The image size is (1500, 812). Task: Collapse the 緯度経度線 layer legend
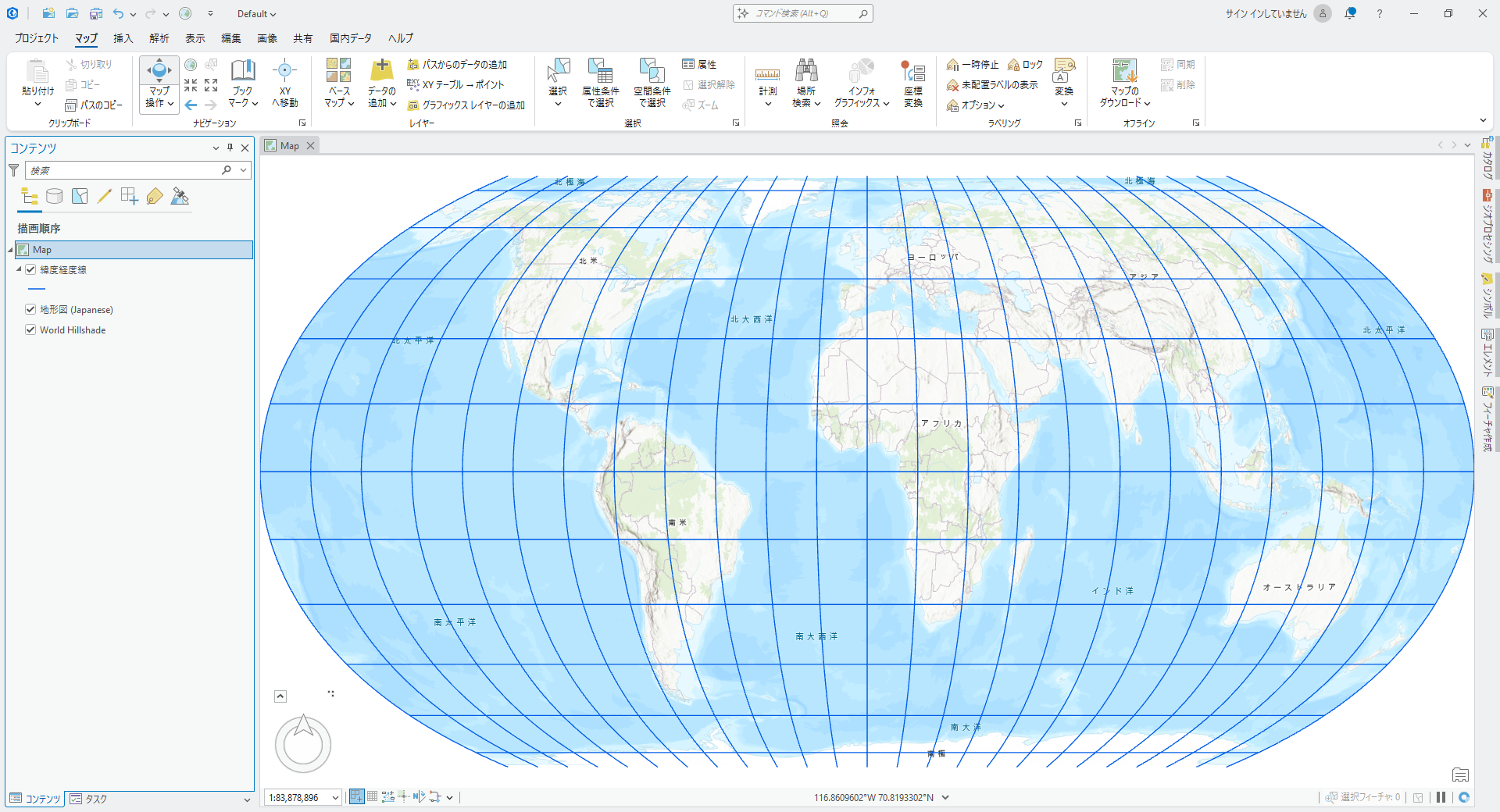pyautogui.click(x=19, y=269)
